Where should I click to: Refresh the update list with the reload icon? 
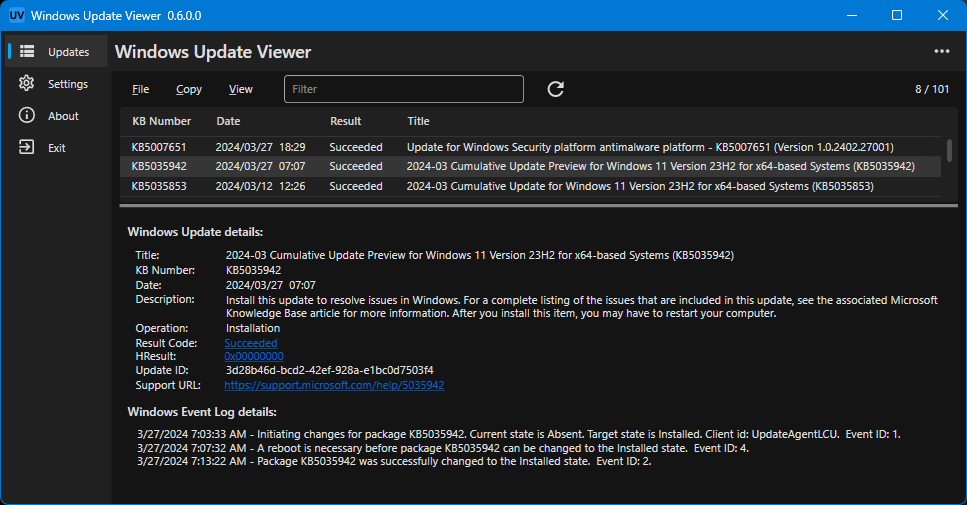click(x=556, y=89)
